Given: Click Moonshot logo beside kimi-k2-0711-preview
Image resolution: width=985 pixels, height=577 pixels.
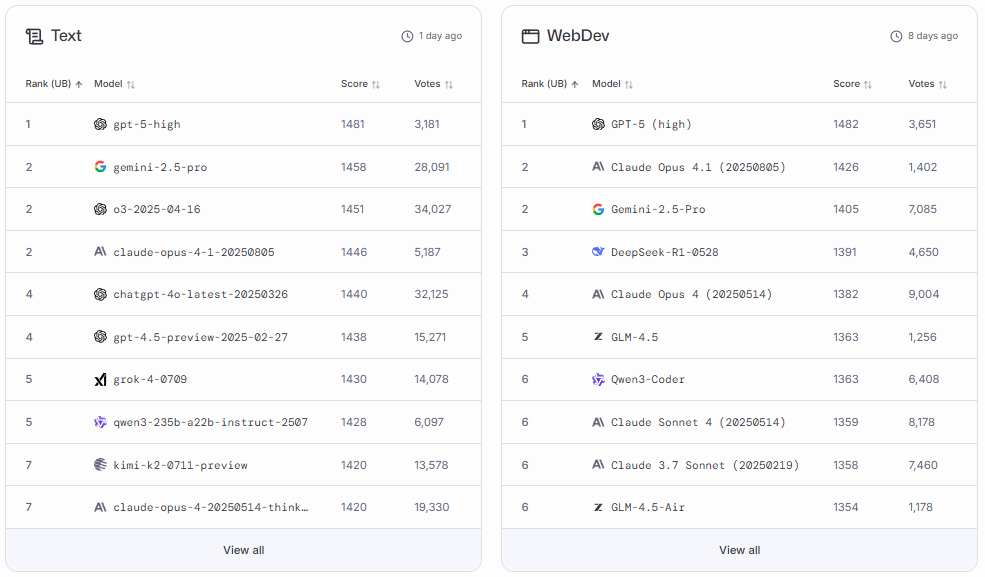Looking at the screenshot, I should point(101,465).
